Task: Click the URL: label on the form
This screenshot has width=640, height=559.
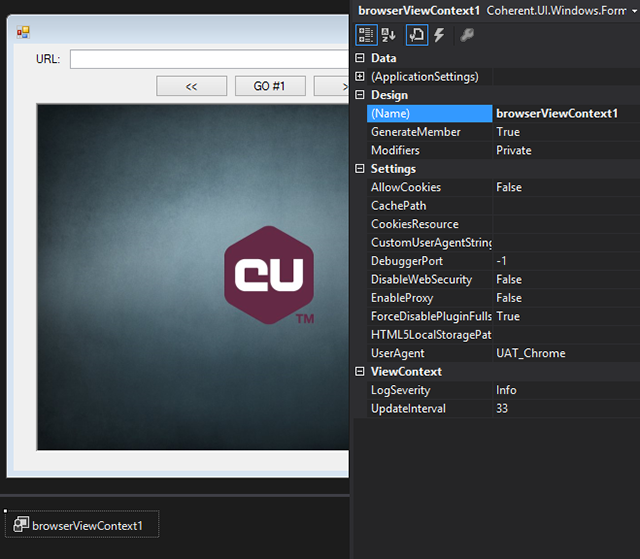Action: [x=48, y=59]
